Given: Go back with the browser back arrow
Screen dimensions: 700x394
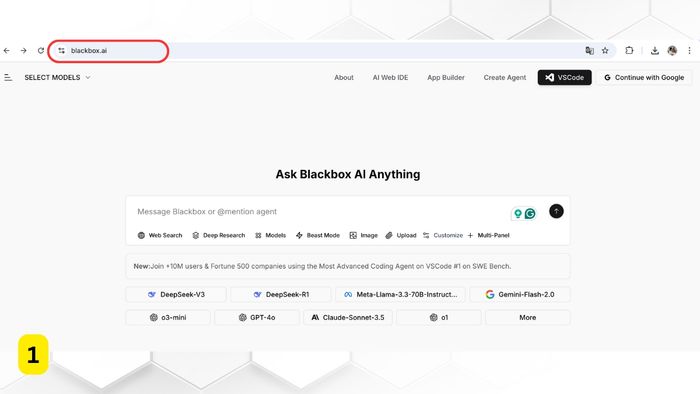Looking at the screenshot, I should tap(7, 51).
